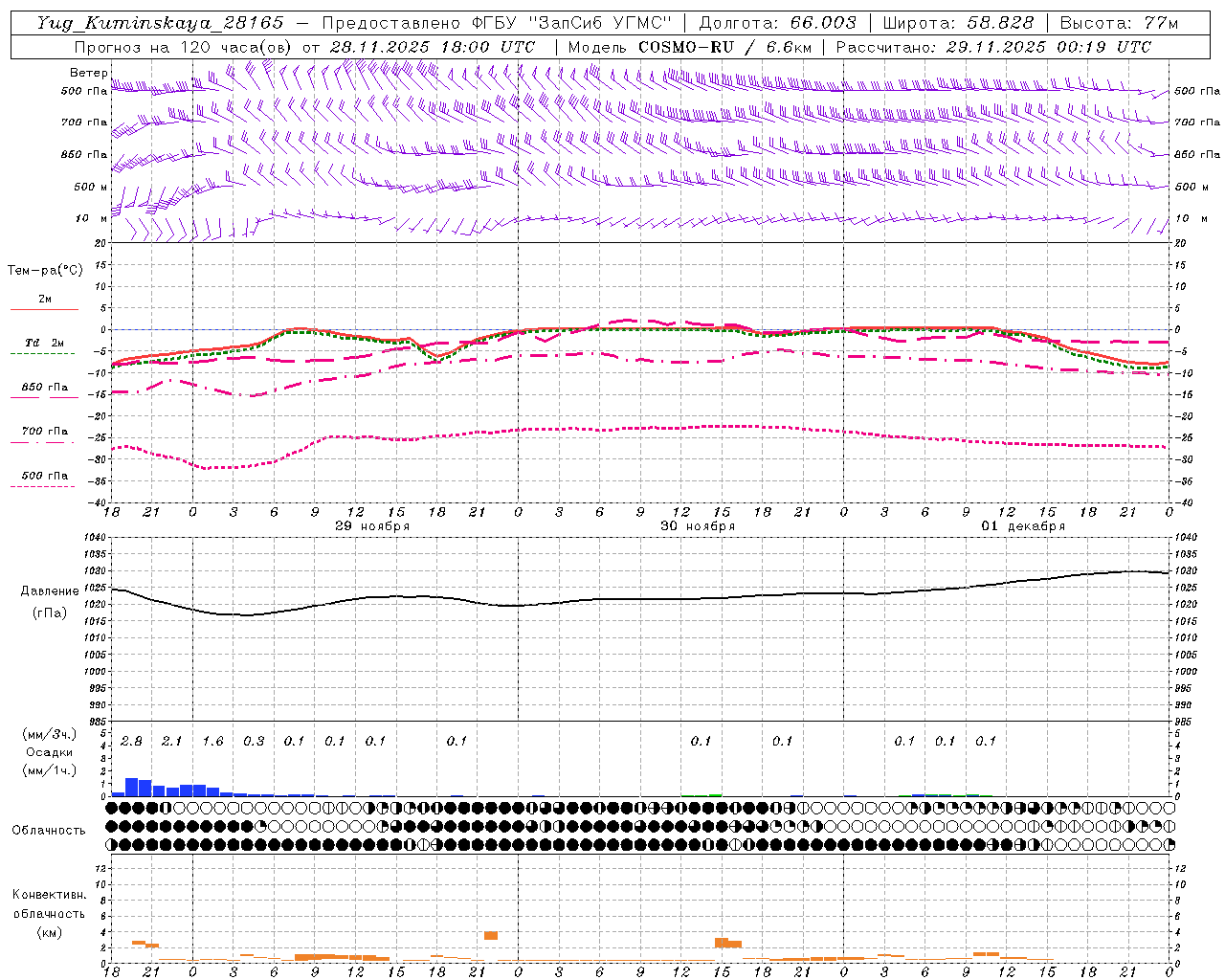Select the Широта: 58.828 value
Viewport: 1225px width, 980px height.
(x=958, y=23)
